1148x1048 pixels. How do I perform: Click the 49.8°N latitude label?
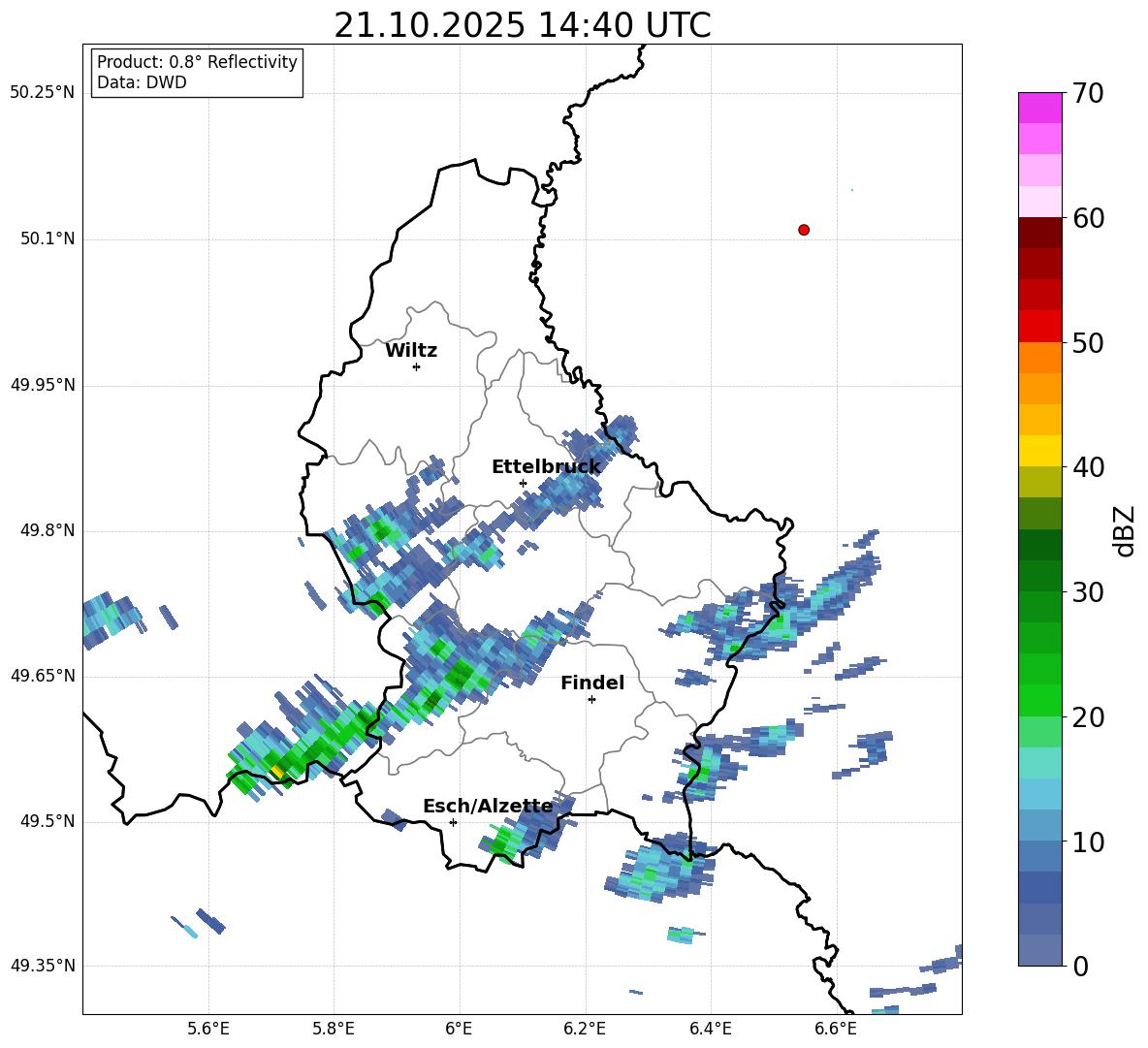[x=48, y=530]
